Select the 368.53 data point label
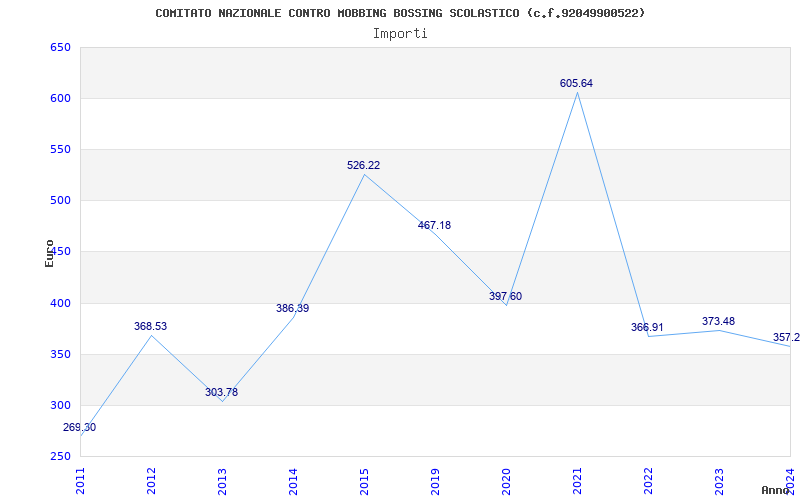The height and width of the screenshot is (500, 800). pyautogui.click(x=151, y=327)
